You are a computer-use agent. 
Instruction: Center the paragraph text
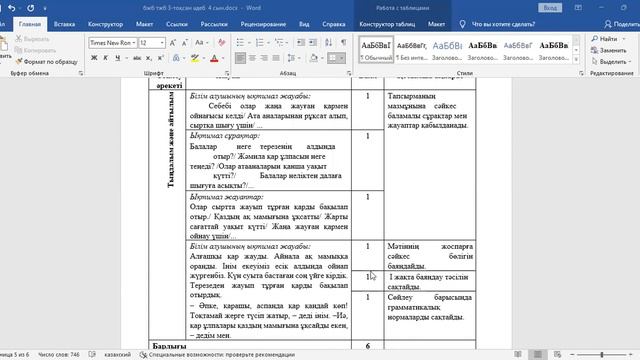click(252, 58)
